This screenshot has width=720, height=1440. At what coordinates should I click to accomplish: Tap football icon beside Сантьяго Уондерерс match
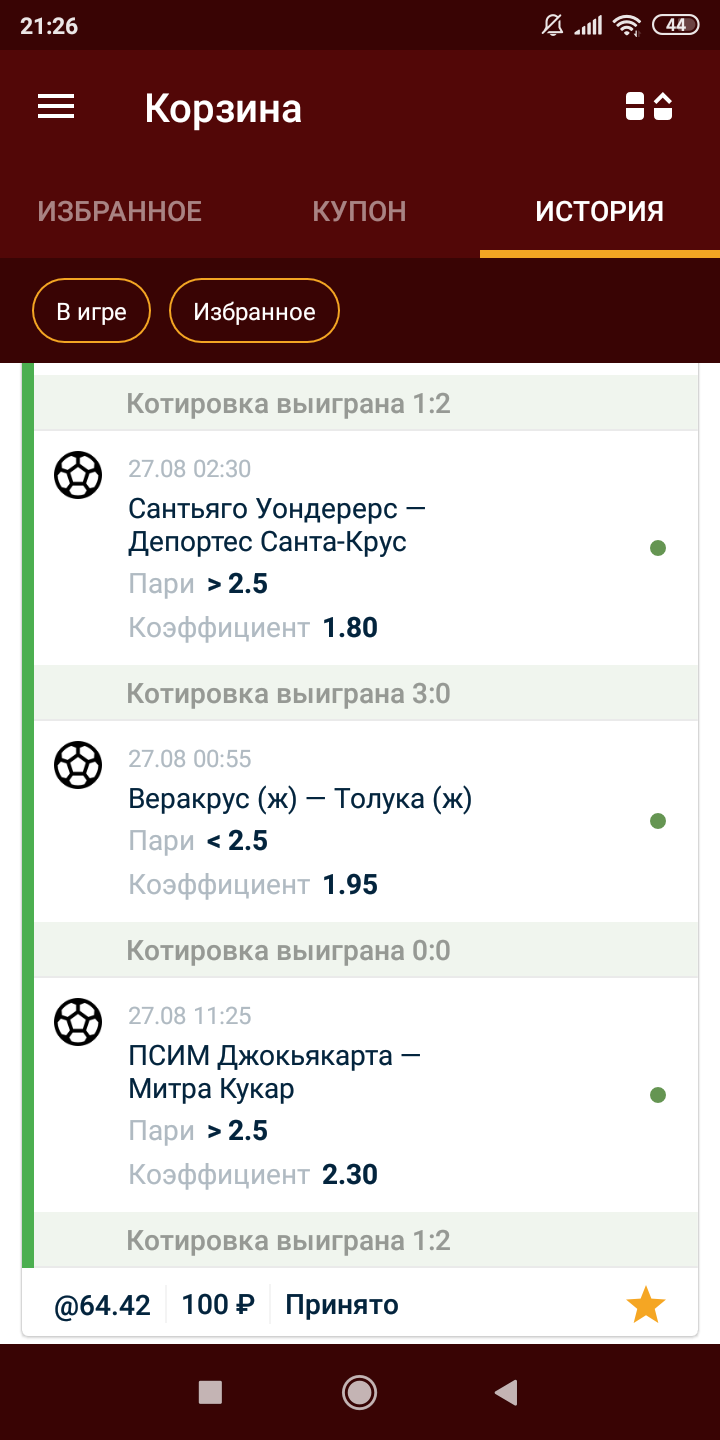coord(78,475)
